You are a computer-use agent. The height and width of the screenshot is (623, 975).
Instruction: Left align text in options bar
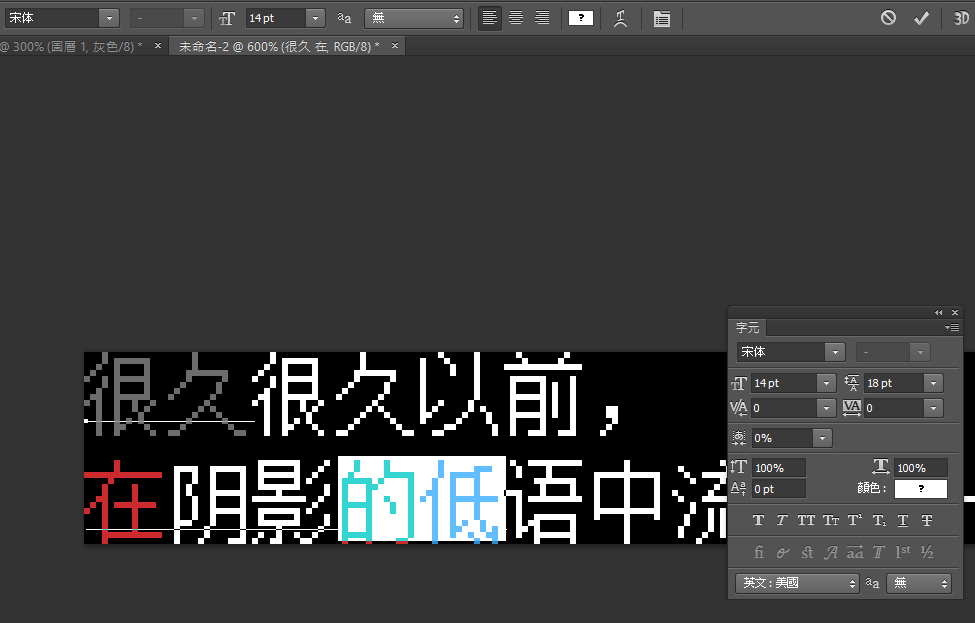coord(489,19)
